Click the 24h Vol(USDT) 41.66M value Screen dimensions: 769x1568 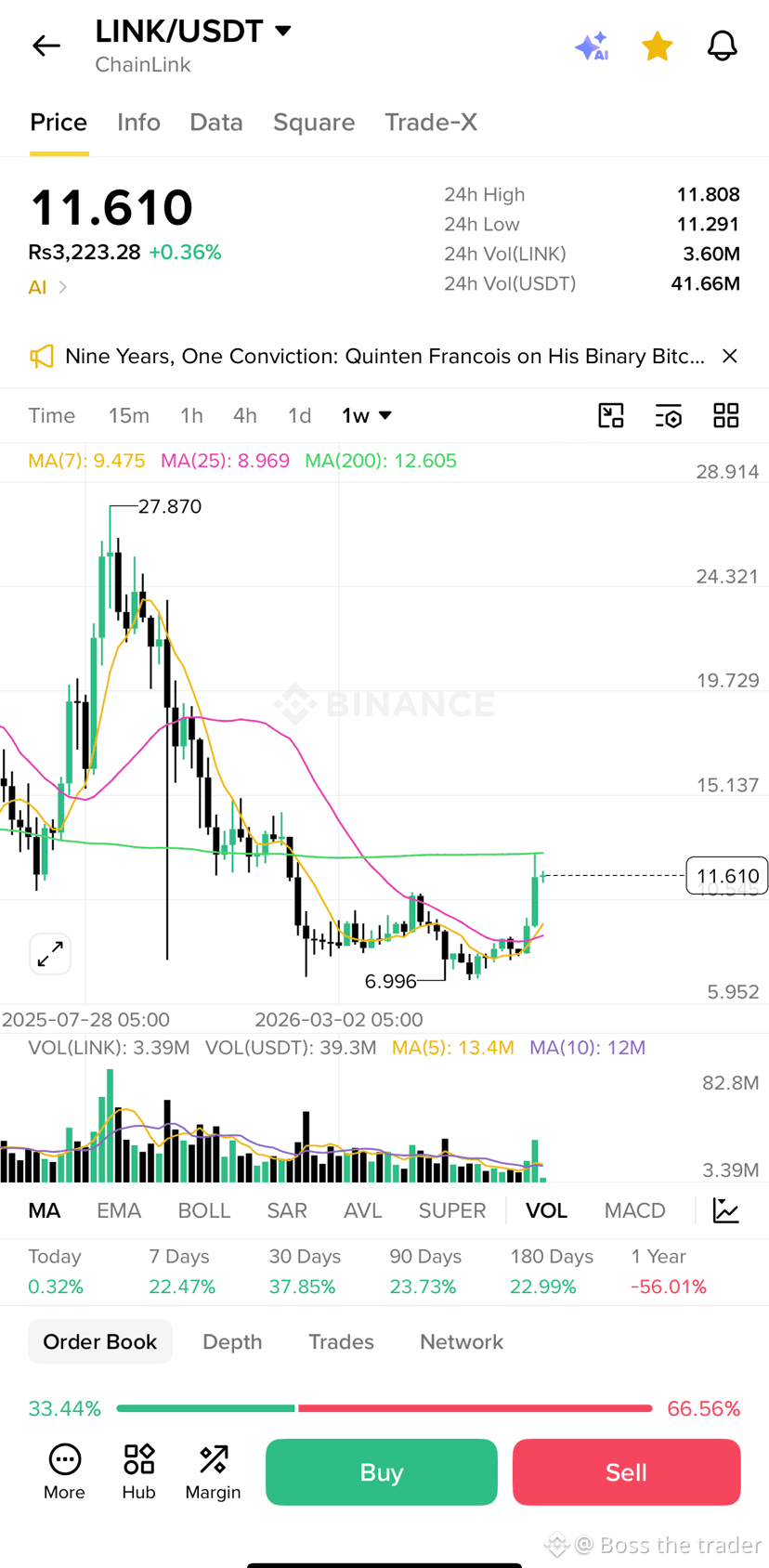(706, 283)
